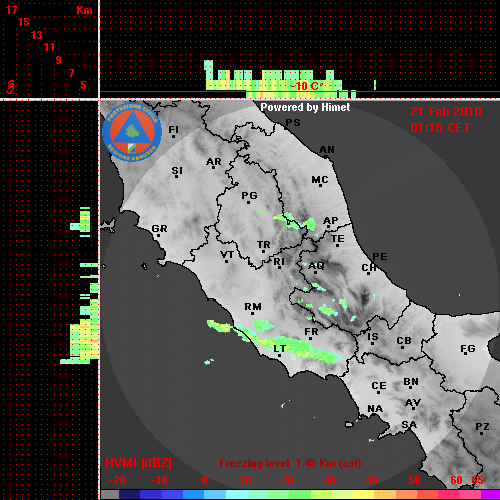This screenshot has height=500, width=500.
Task: Click the RM city label on map
Action: tap(253, 306)
